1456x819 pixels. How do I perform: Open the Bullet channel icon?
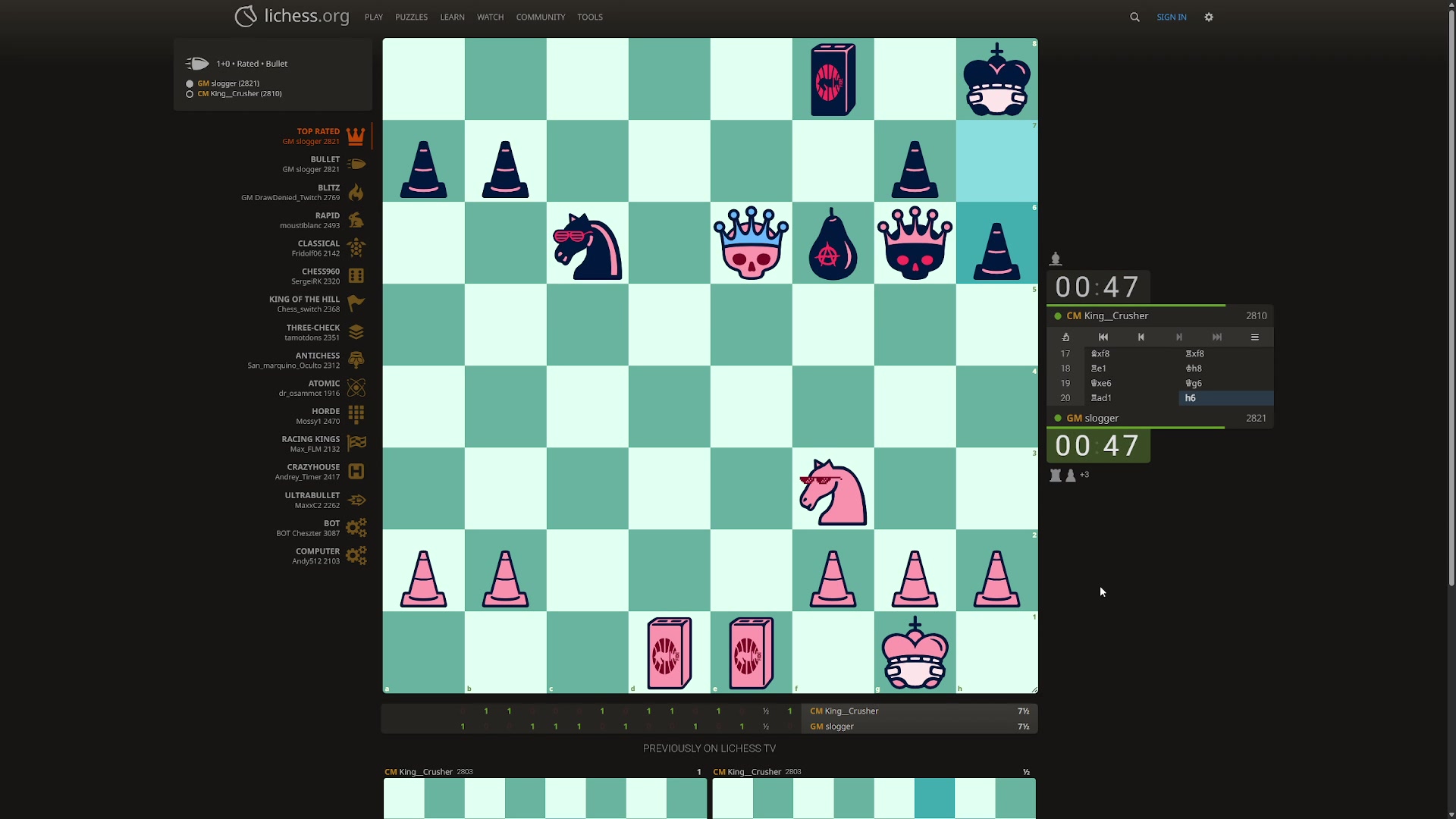click(x=356, y=165)
